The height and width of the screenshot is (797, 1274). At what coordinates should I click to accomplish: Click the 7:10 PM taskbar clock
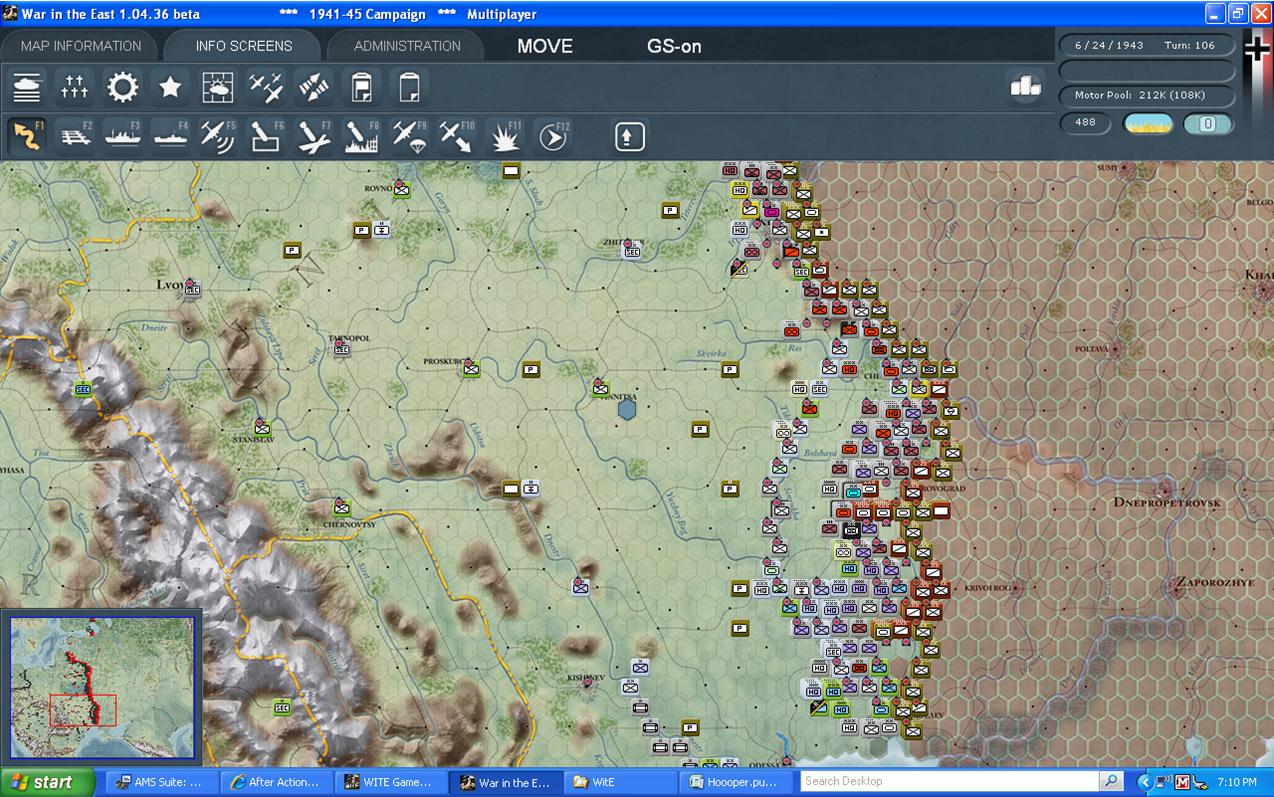tap(1237, 782)
